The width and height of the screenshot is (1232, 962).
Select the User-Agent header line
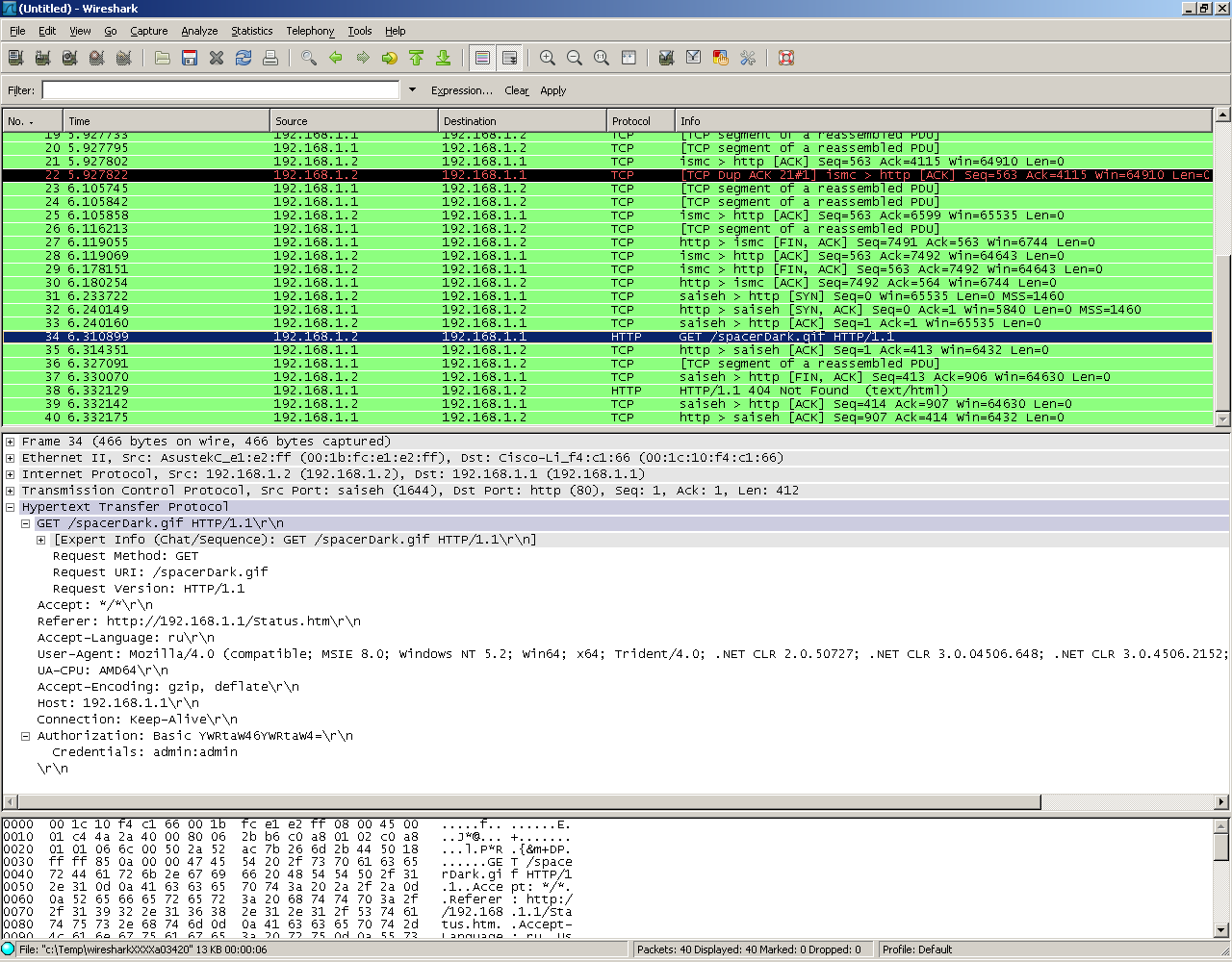pyautogui.click(x=632, y=654)
